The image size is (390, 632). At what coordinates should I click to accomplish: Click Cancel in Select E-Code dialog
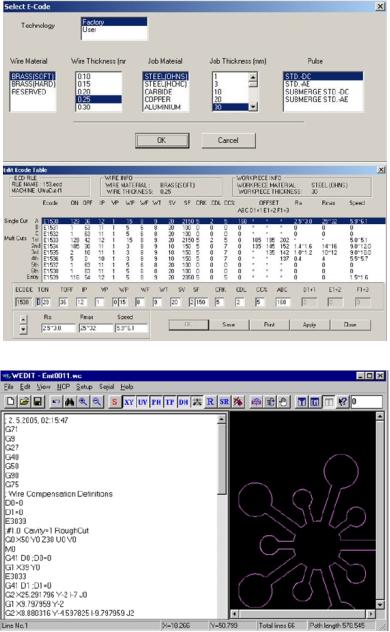(x=228, y=140)
